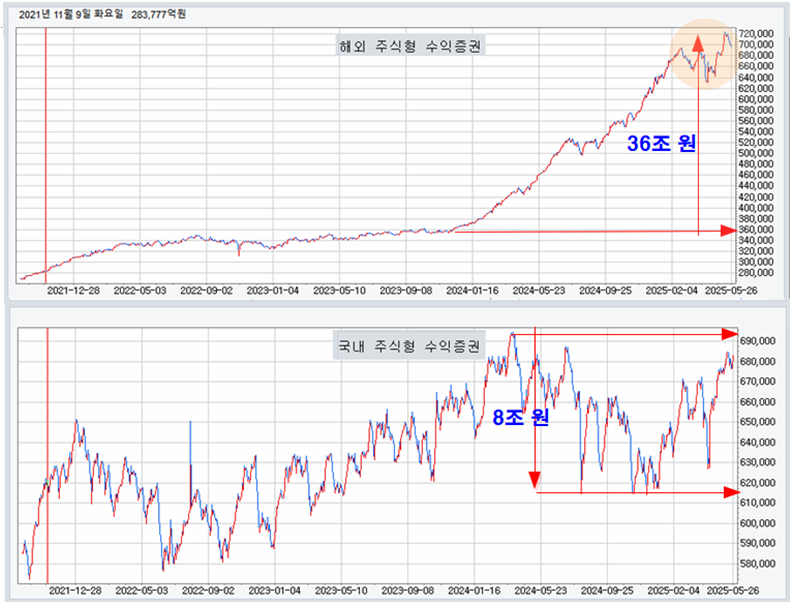
Task: Click 520,000 on the overseas chart axis
Action: coord(756,143)
